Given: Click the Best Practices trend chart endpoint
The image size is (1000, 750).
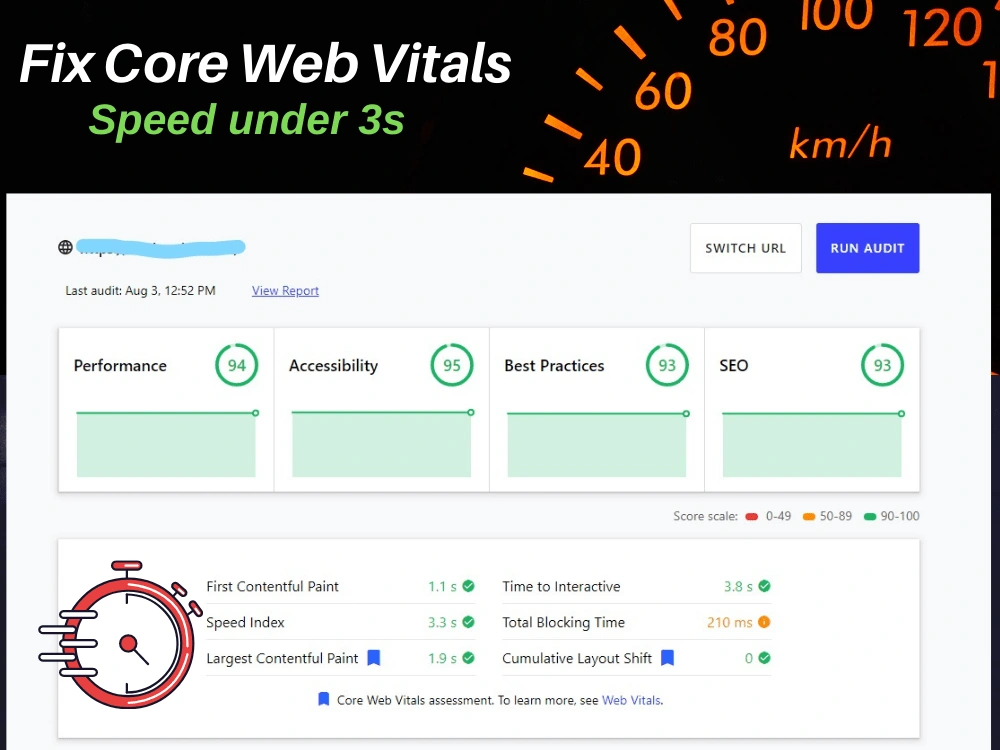Looking at the screenshot, I should (686, 414).
